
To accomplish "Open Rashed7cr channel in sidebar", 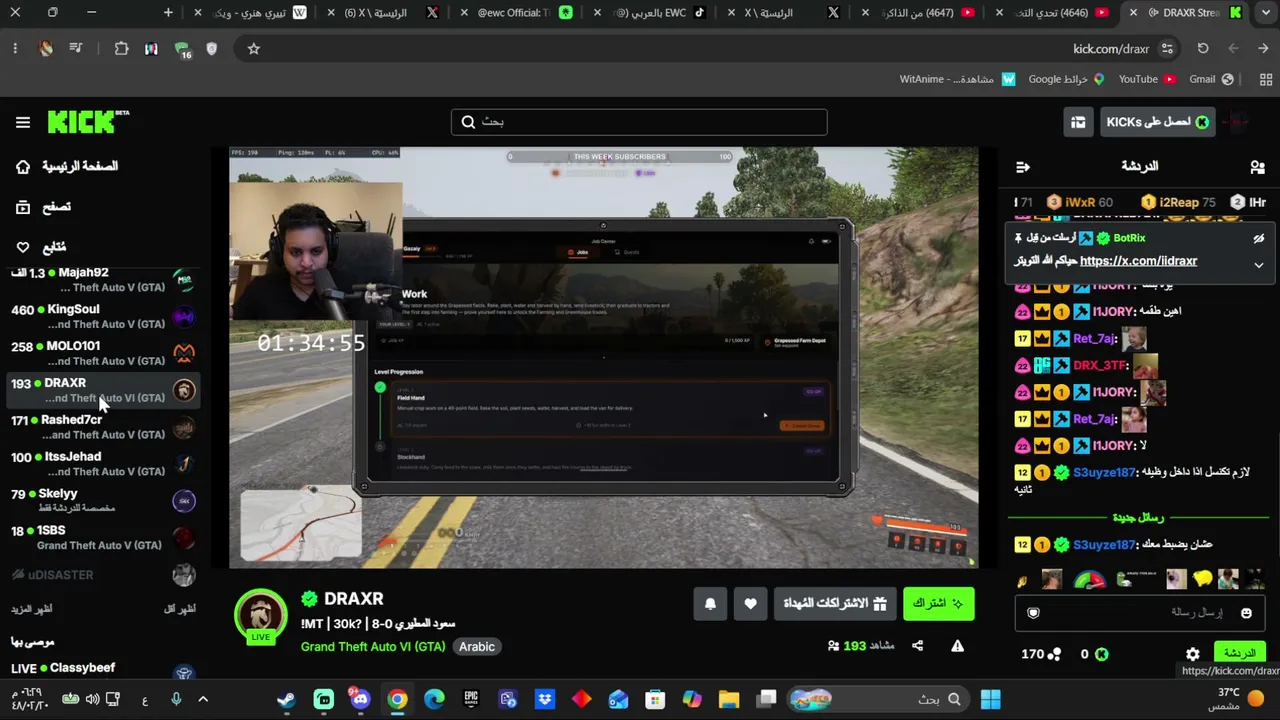I will (x=103, y=427).
